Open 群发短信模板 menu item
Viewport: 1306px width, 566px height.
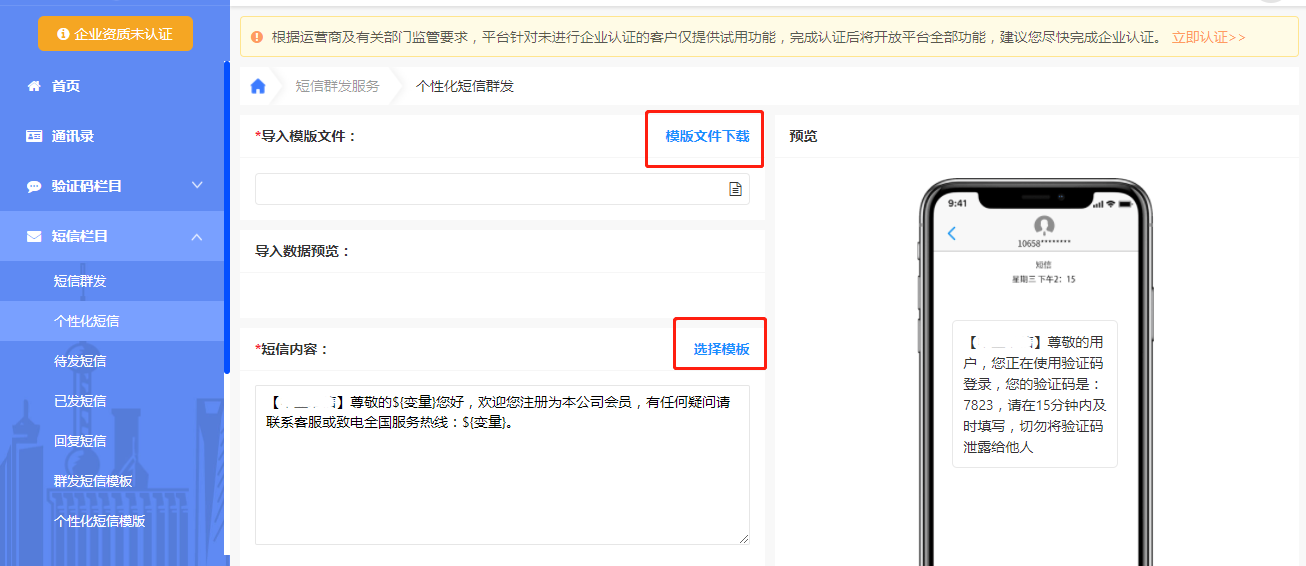coord(93,481)
